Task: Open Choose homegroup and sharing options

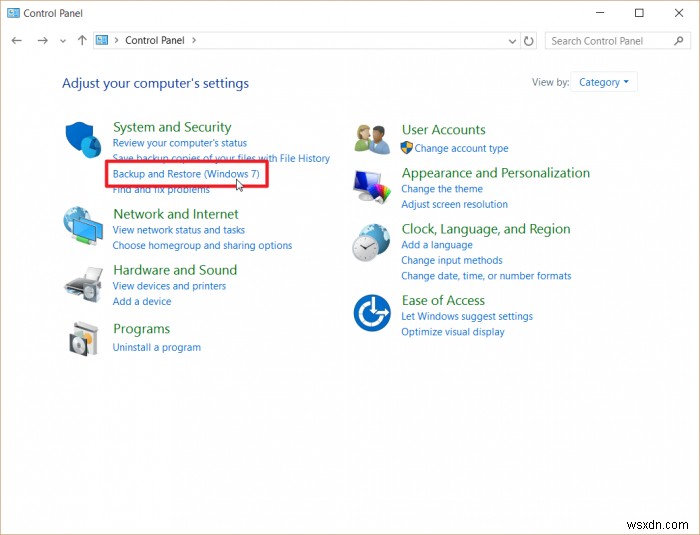Action: coord(202,246)
